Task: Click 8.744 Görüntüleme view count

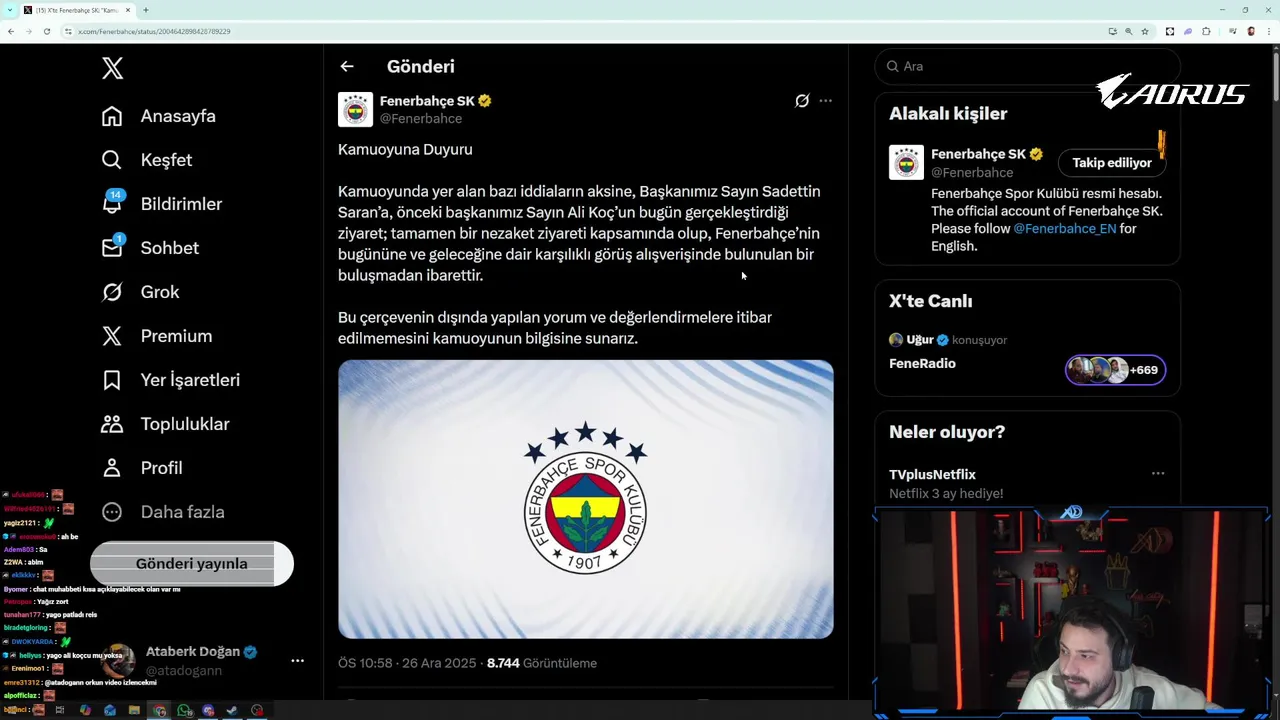Action: (x=542, y=663)
